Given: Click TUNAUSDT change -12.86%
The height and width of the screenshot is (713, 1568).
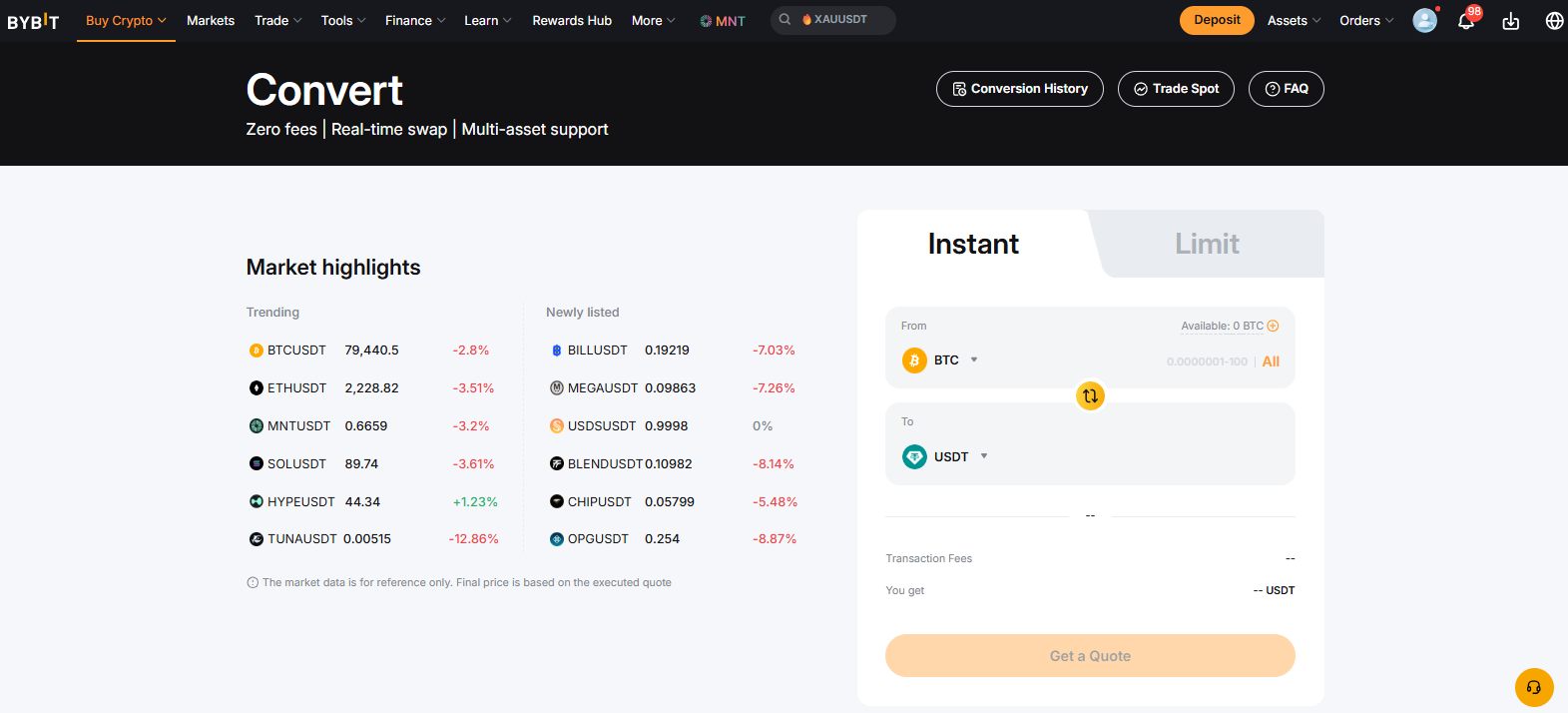Looking at the screenshot, I should (x=473, y=539).
